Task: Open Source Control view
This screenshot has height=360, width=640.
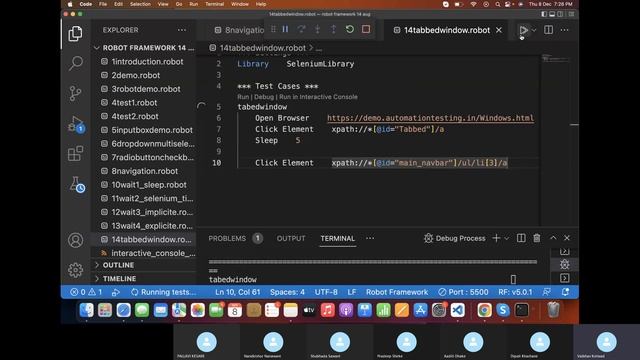Action: (76, 93)
